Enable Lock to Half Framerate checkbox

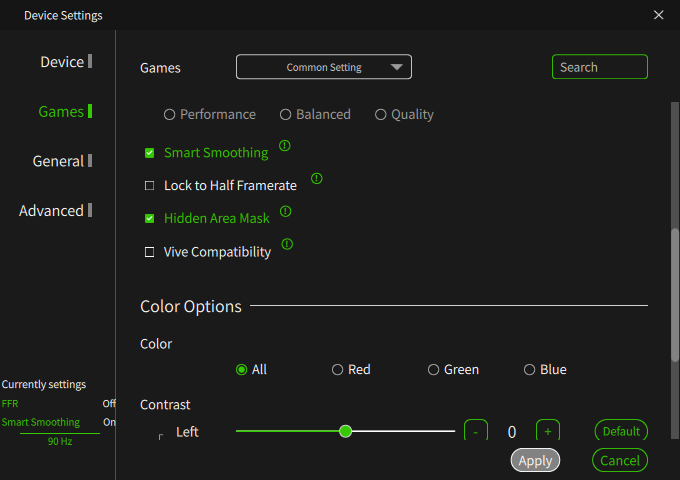[x=150, y=186]
